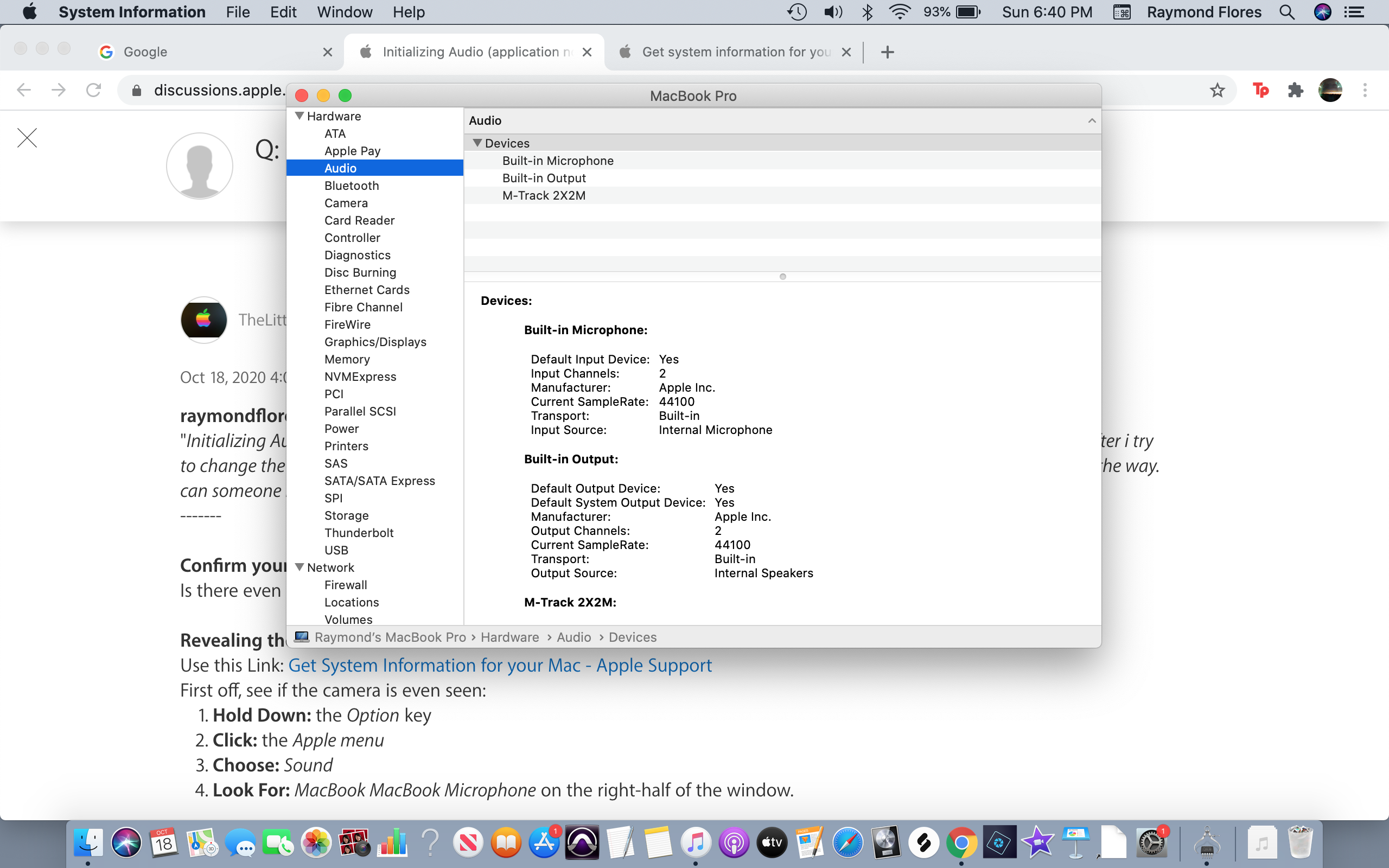Open Get System Information Apple Support link

(x=499, y=665)
